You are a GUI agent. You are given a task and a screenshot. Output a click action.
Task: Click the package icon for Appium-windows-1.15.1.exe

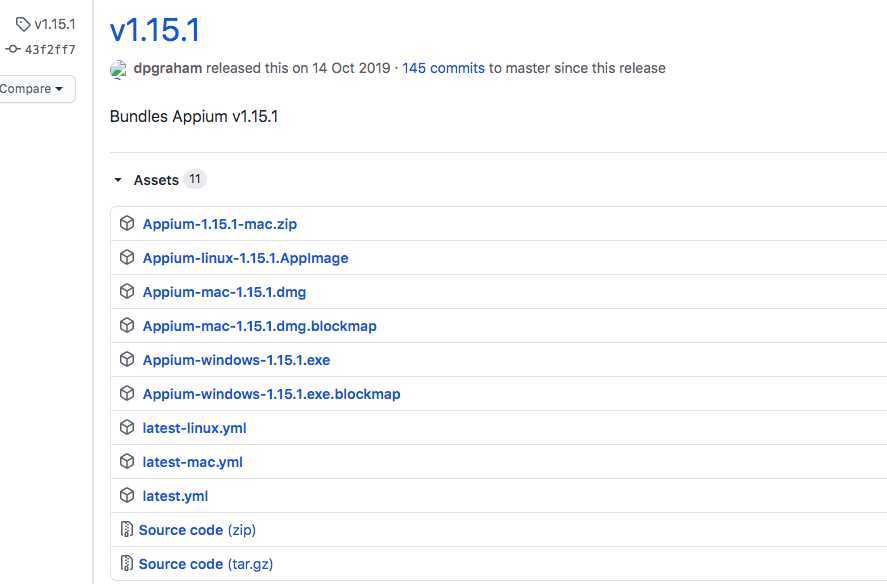(x=127, y=359)
